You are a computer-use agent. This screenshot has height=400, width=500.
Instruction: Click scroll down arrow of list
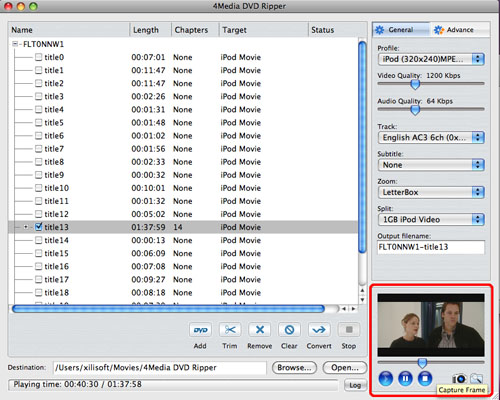click(x=363, y=300)
